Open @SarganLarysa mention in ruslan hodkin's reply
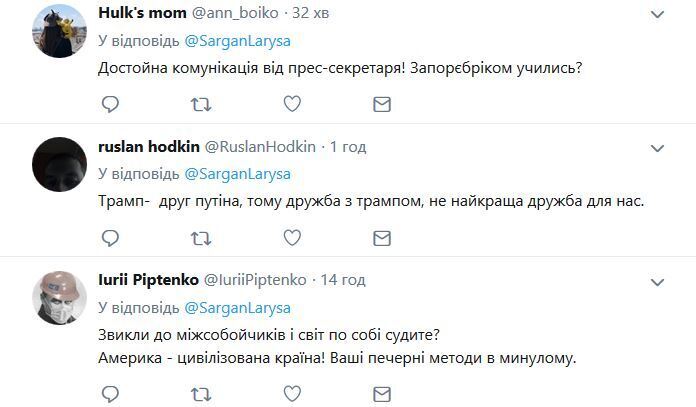This screenshot has height=407, width=696. pyautogui.click(x=238, y=174)
